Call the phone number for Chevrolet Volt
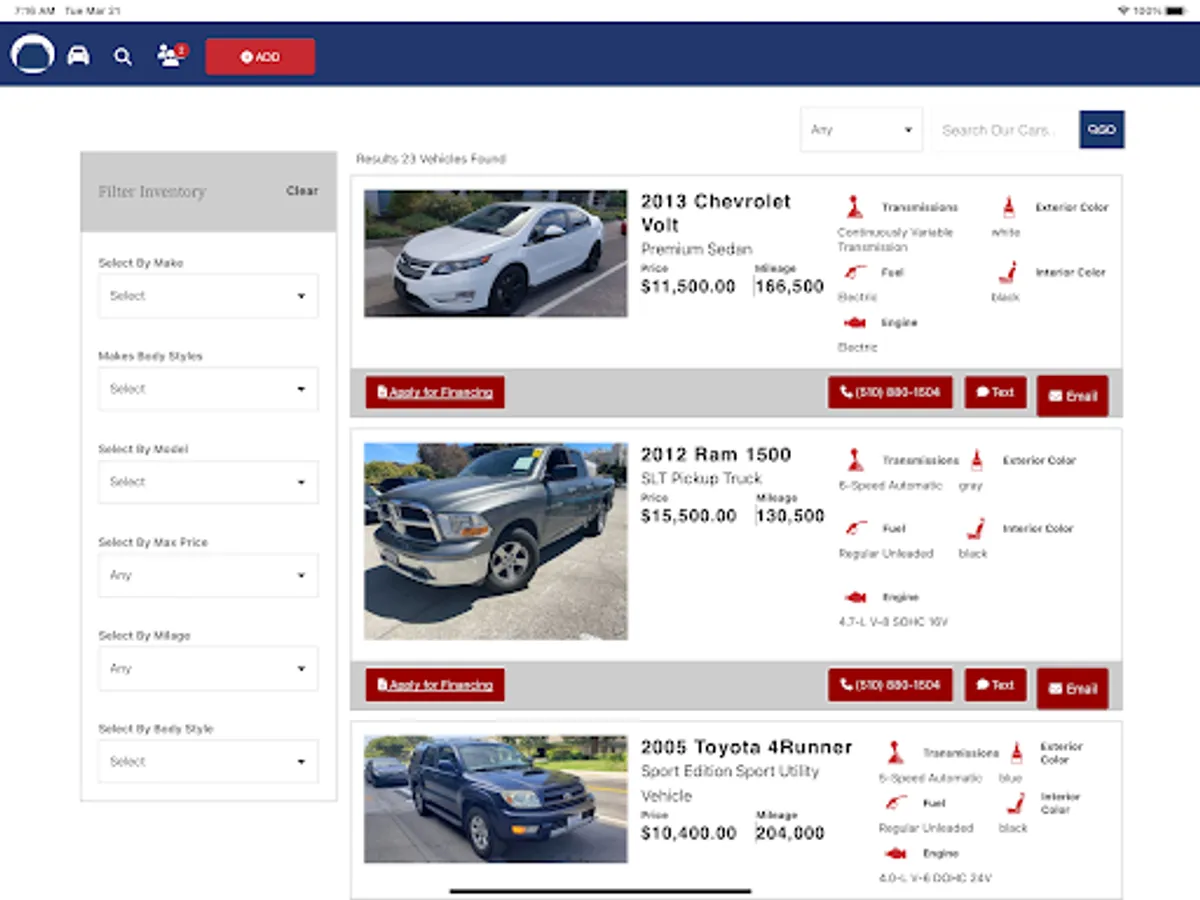 pos(890,393)
